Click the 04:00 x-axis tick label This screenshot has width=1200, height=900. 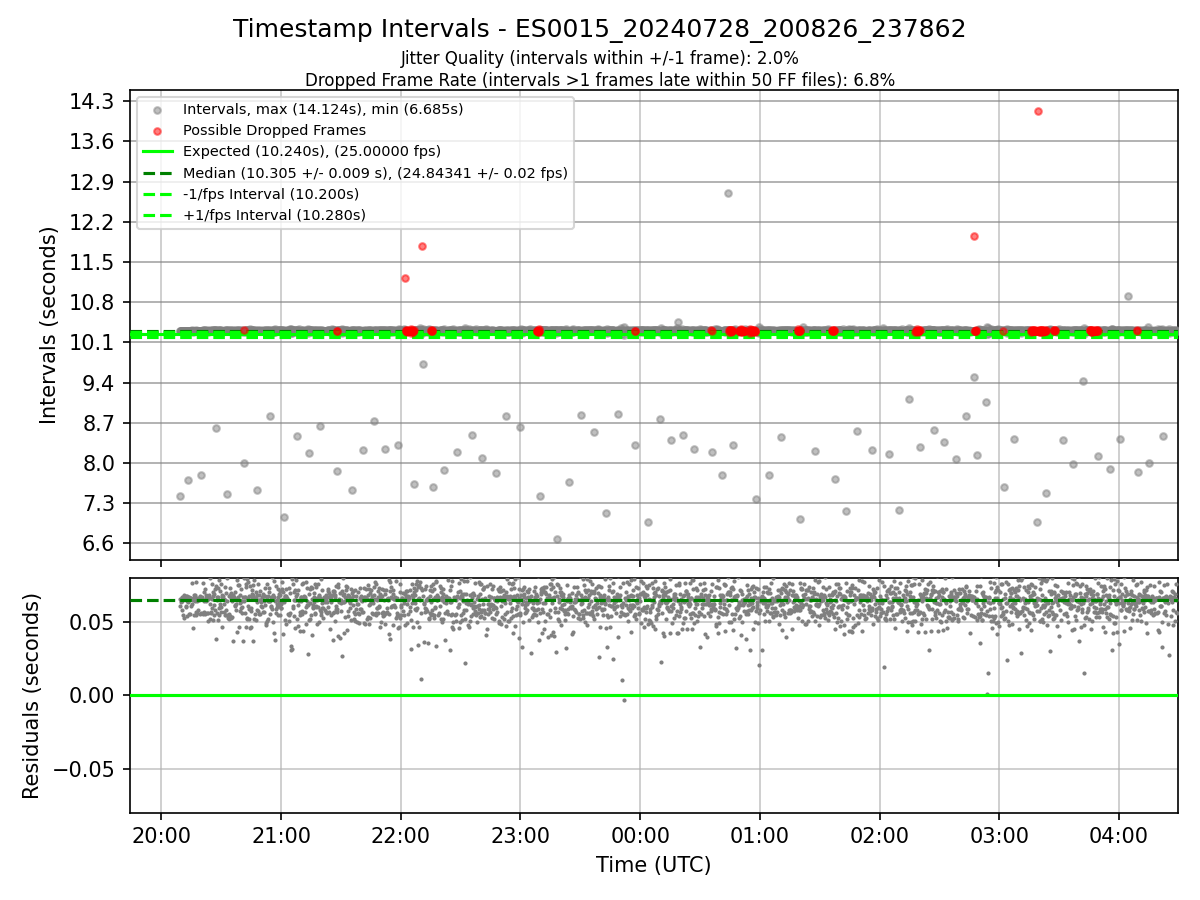1118,835
